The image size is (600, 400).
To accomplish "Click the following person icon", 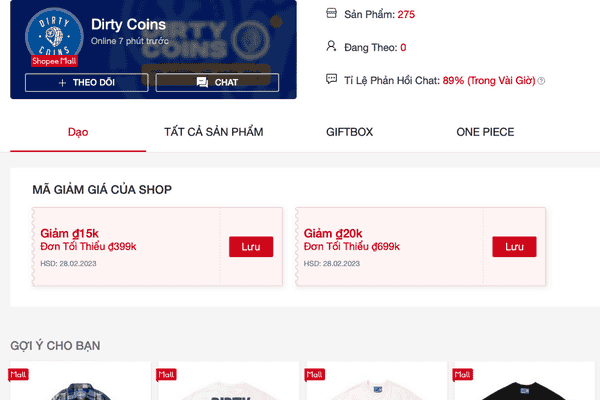I will (332, 46).
